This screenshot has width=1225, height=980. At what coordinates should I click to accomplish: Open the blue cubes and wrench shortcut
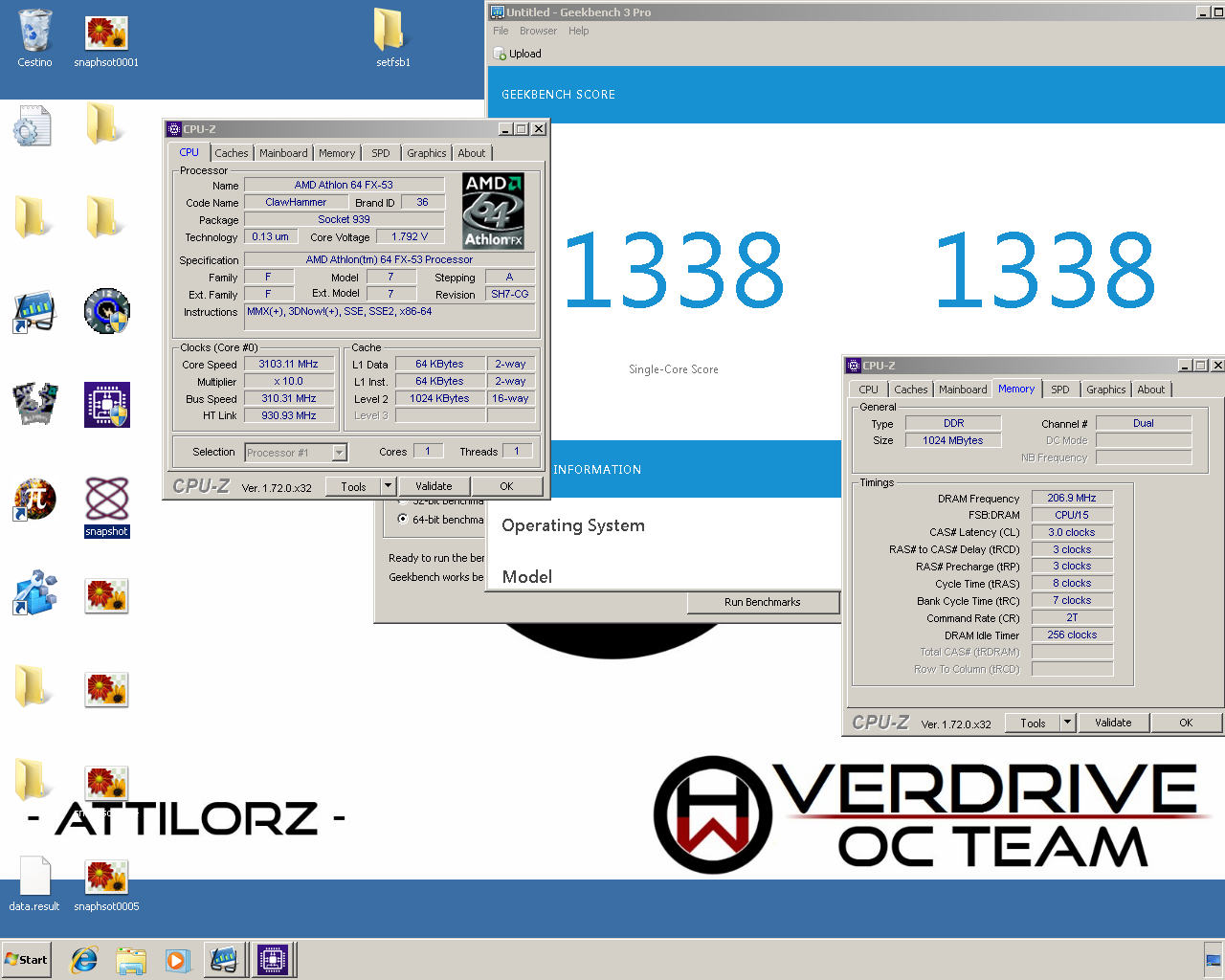tap(34, 592)
